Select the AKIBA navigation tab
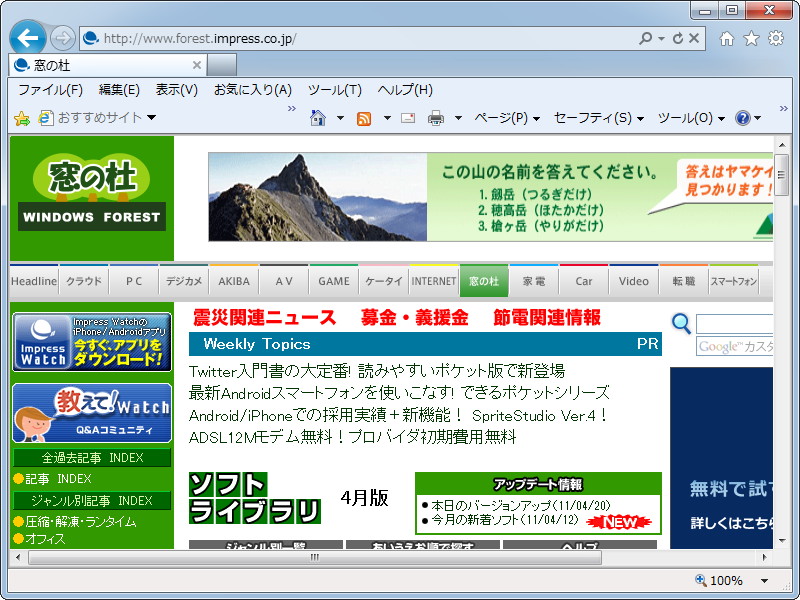Image resolution: width=800 pixels, height=600 pixels. pyautogui.click(x=234, y=281)
